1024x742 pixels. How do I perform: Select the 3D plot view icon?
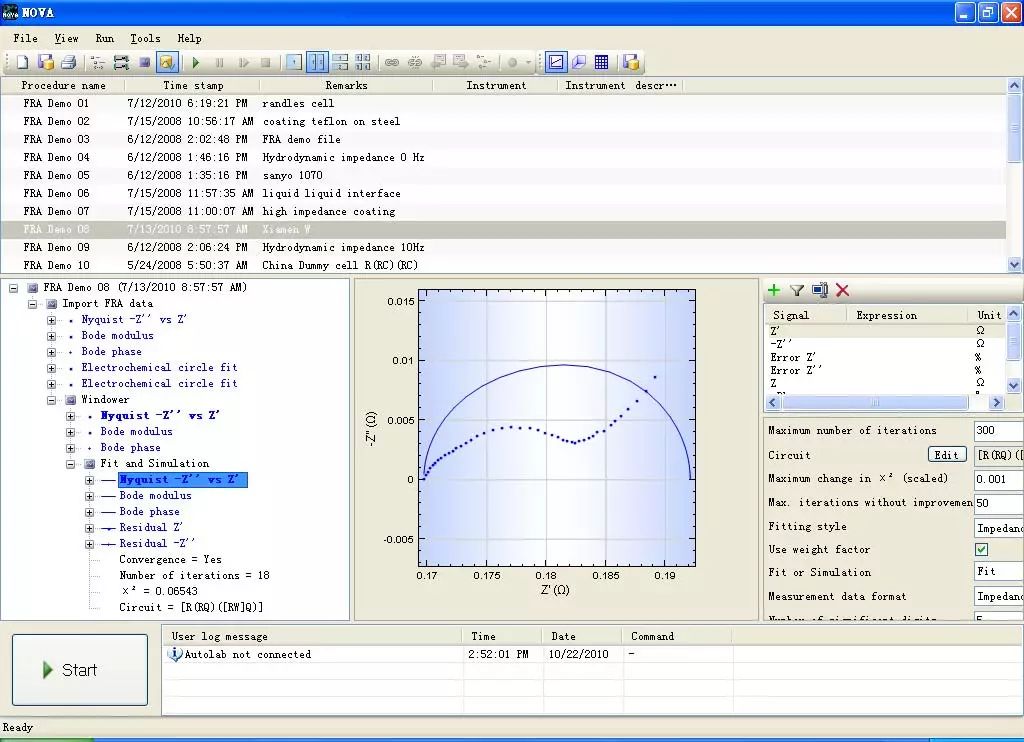pos(579,62)
